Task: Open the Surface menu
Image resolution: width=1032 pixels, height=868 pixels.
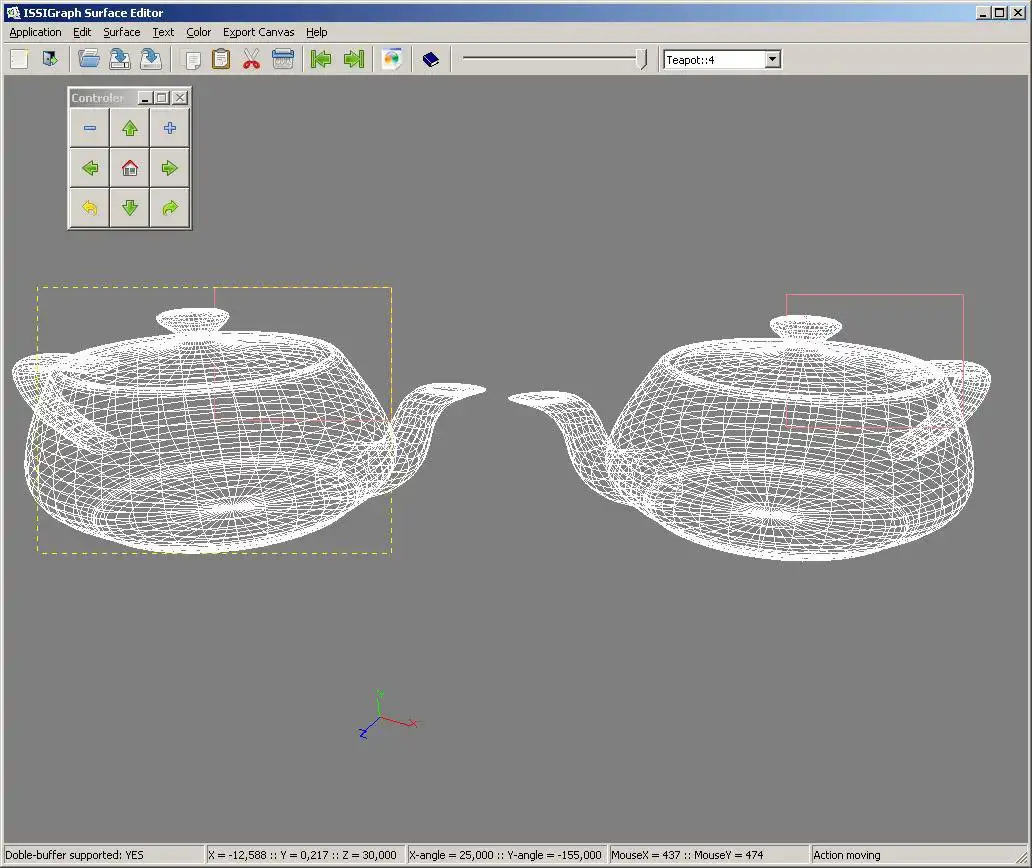Action: click(x=122, y=32)
